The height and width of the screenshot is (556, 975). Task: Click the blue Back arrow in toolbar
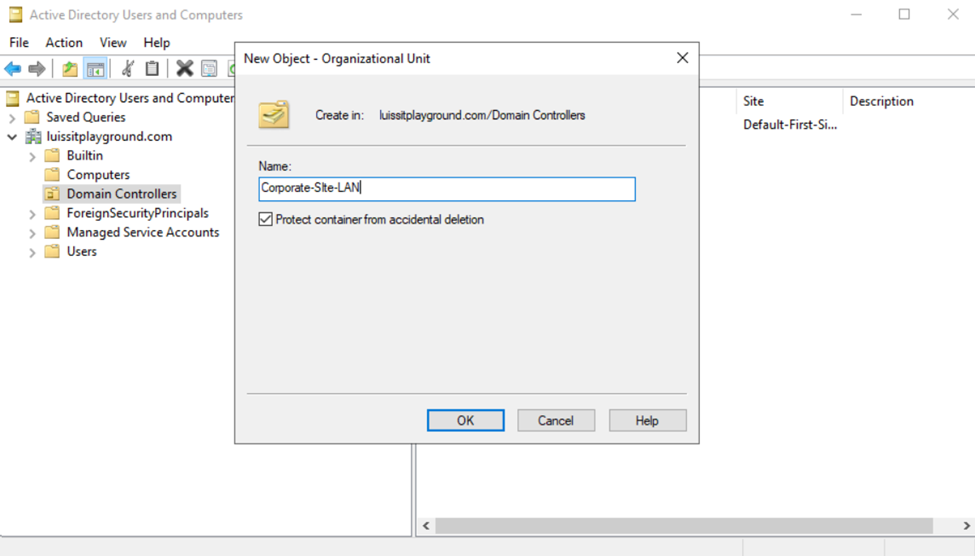(x=12, y=68)
